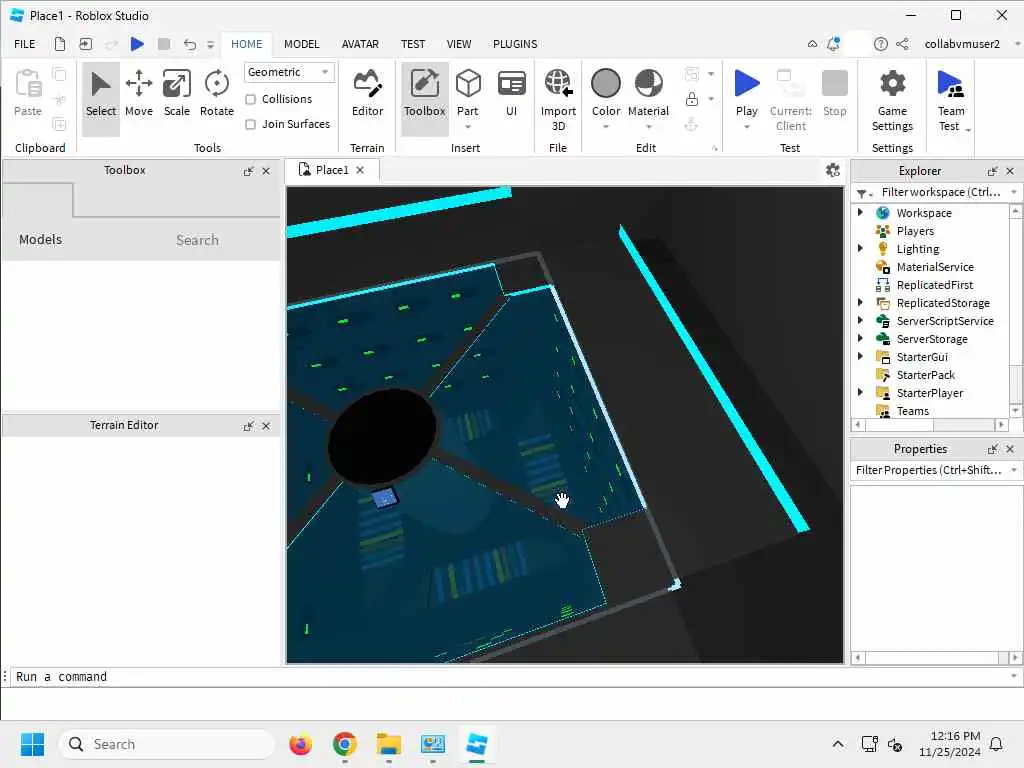Expand ServerScriptService node
Image resolution: width=1024 pixels, height=768 pixels.
860,320
